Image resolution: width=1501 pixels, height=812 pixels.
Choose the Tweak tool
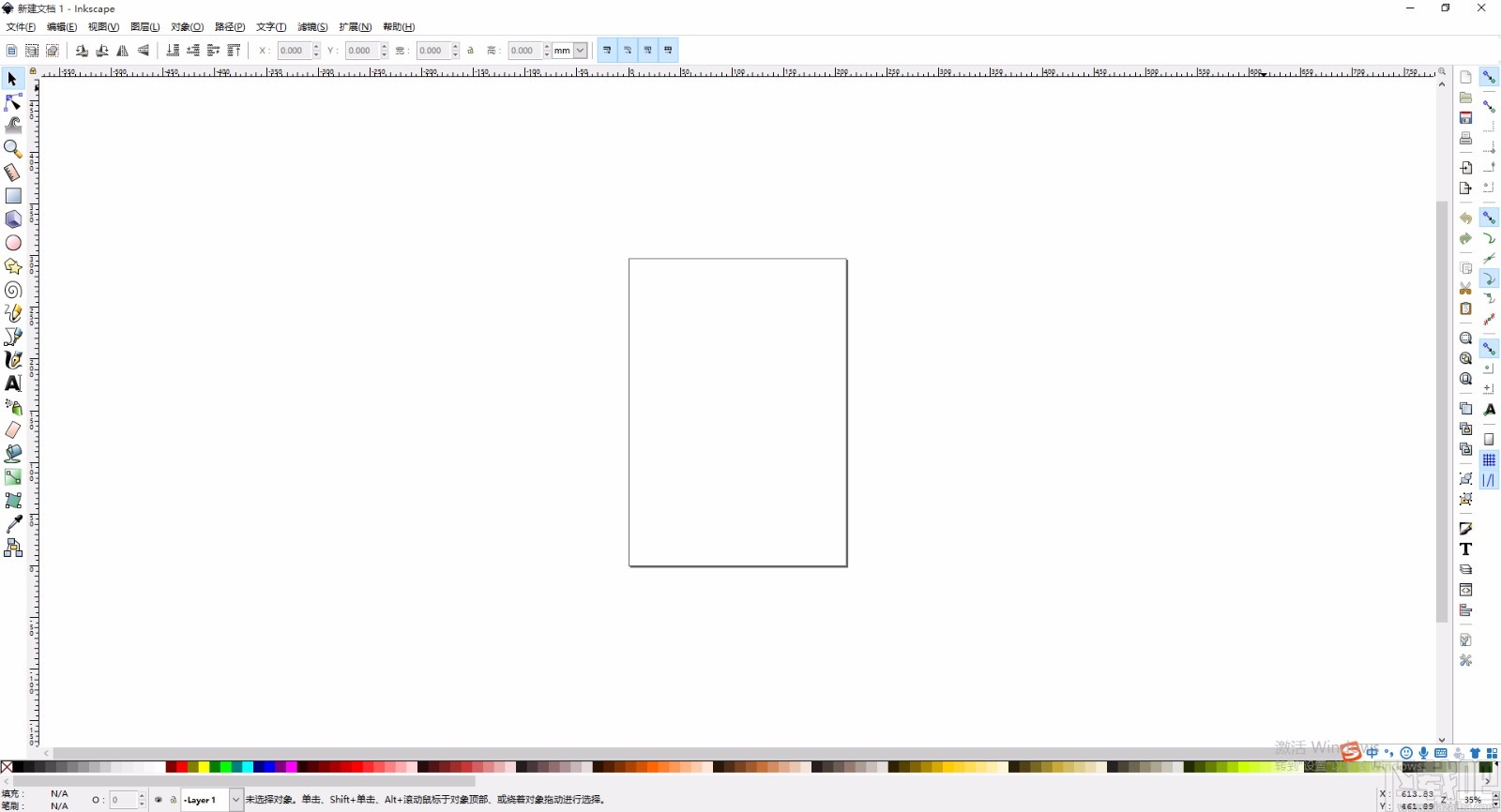click(x=13, y=126)
